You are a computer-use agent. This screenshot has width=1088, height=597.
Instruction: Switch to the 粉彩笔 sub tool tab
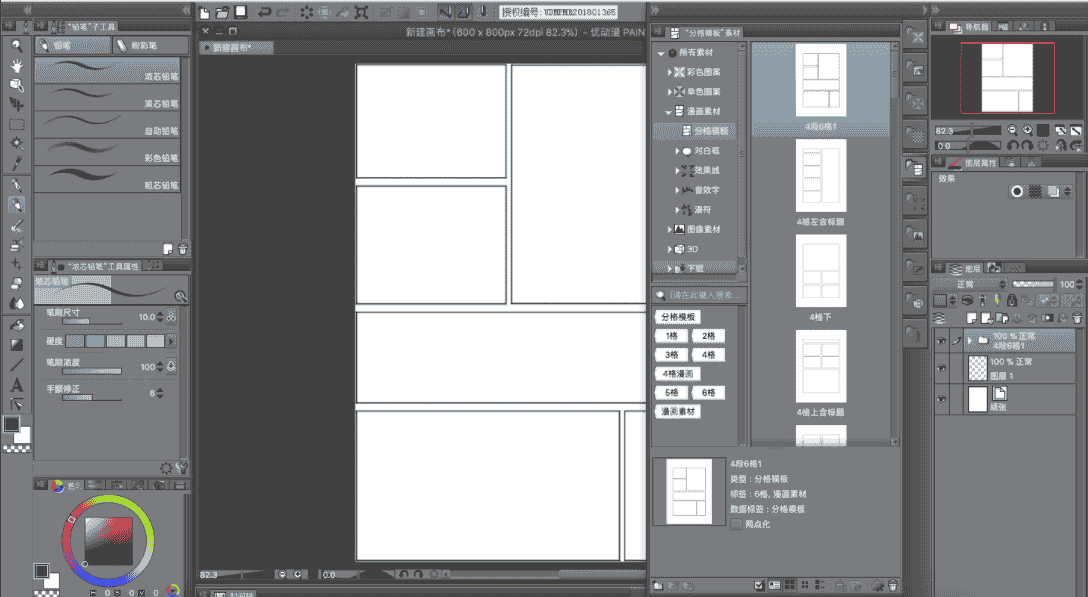pos(151,45)
